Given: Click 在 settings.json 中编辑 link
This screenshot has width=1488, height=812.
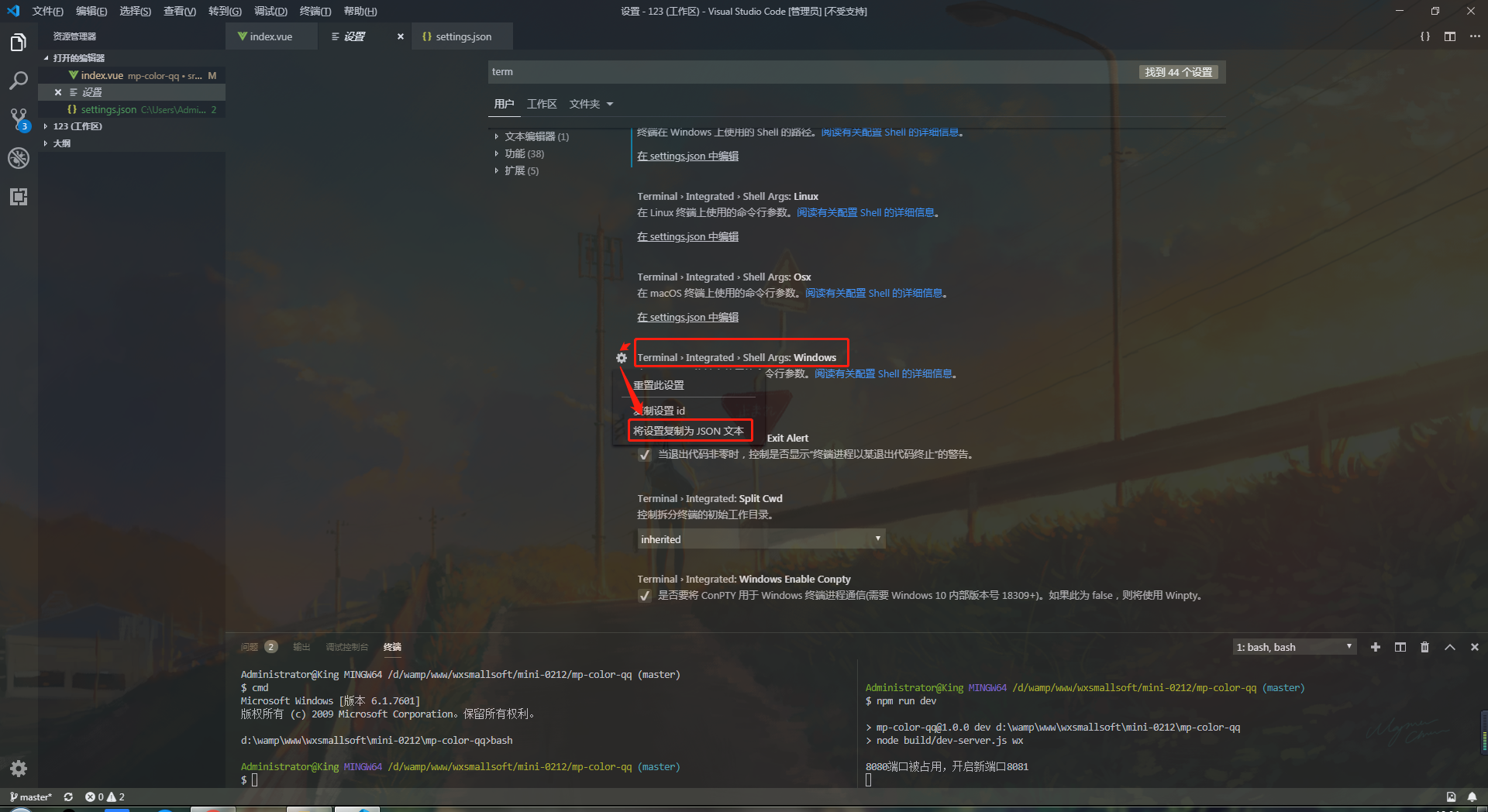Looking at the screenshot, I should pos(687,156).
